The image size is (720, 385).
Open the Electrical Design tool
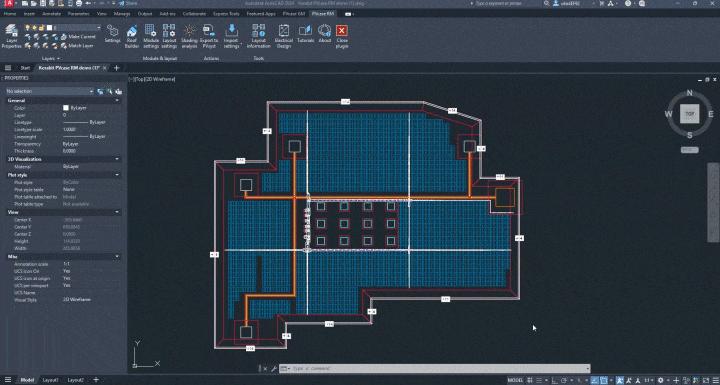click(x=284, y=36)
